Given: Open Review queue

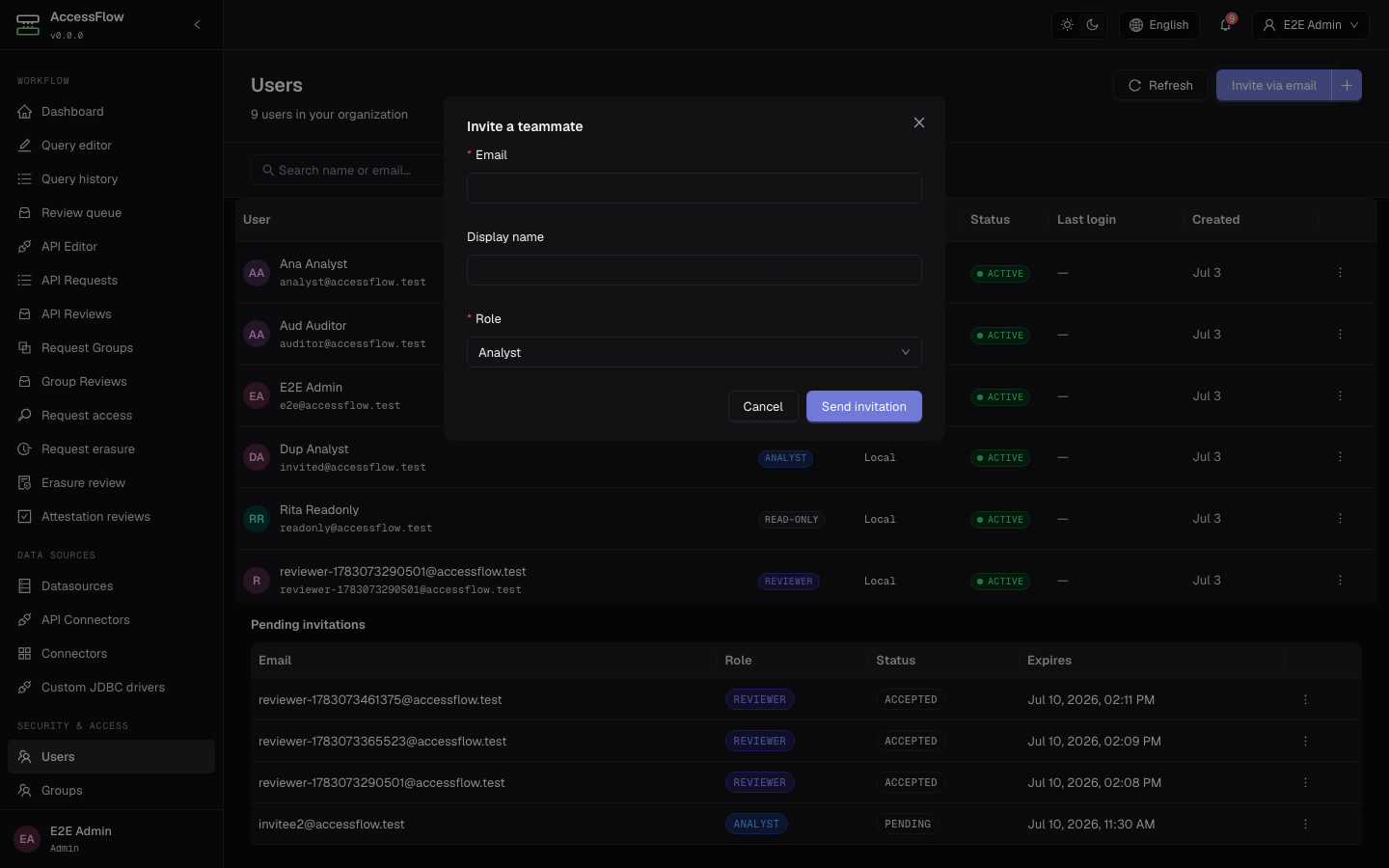Looking at the screenshot, I should (111, 213).
